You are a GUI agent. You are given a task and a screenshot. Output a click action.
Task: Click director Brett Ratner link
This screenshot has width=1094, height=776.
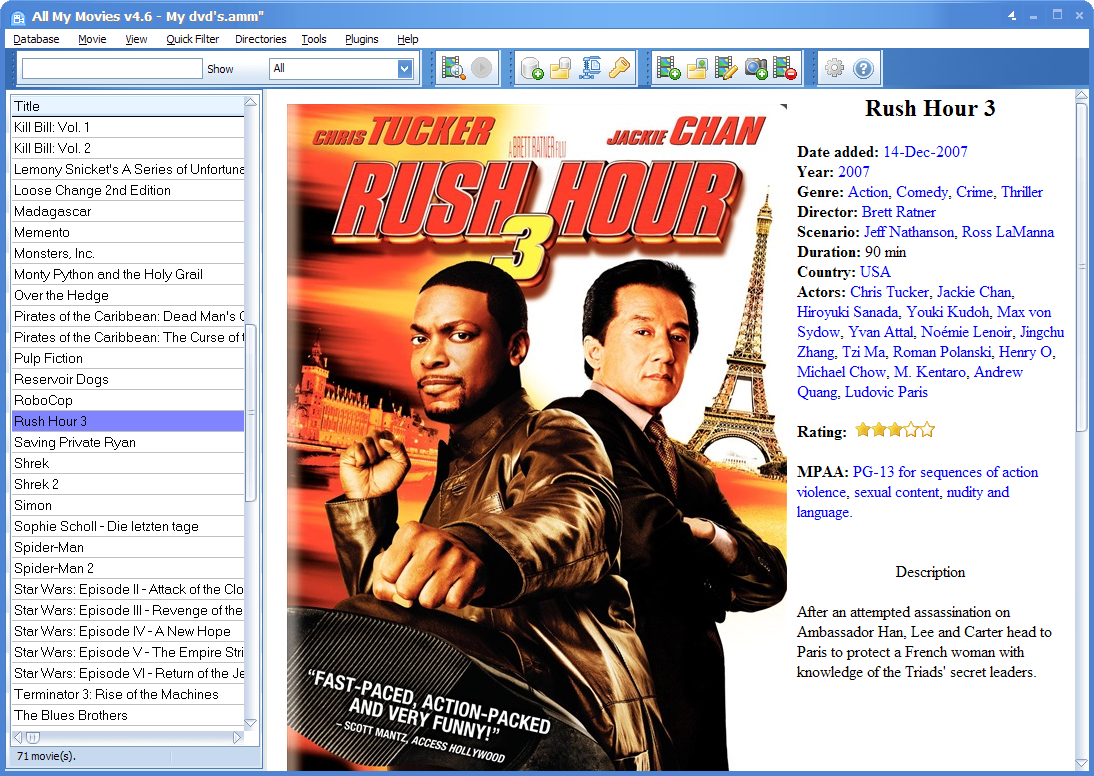(899, 212)
